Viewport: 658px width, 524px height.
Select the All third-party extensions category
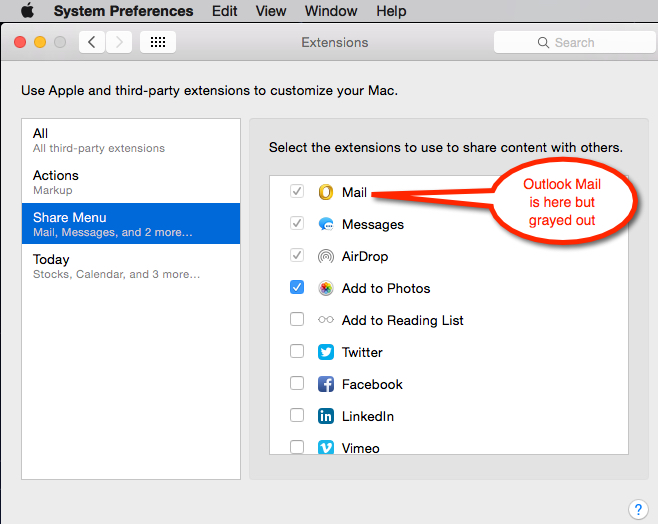(131, 140)
